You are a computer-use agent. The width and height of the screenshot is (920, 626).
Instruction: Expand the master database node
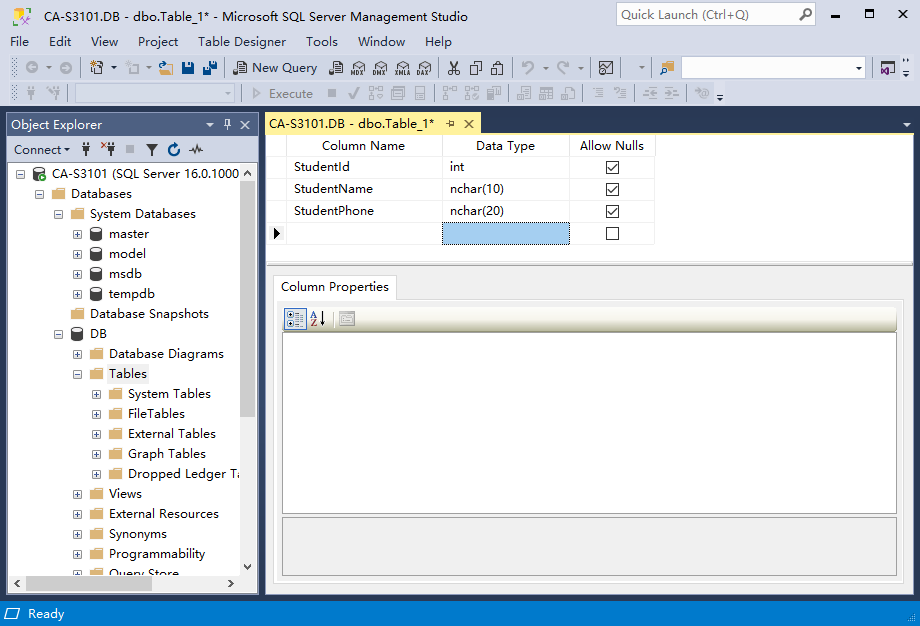77,234
